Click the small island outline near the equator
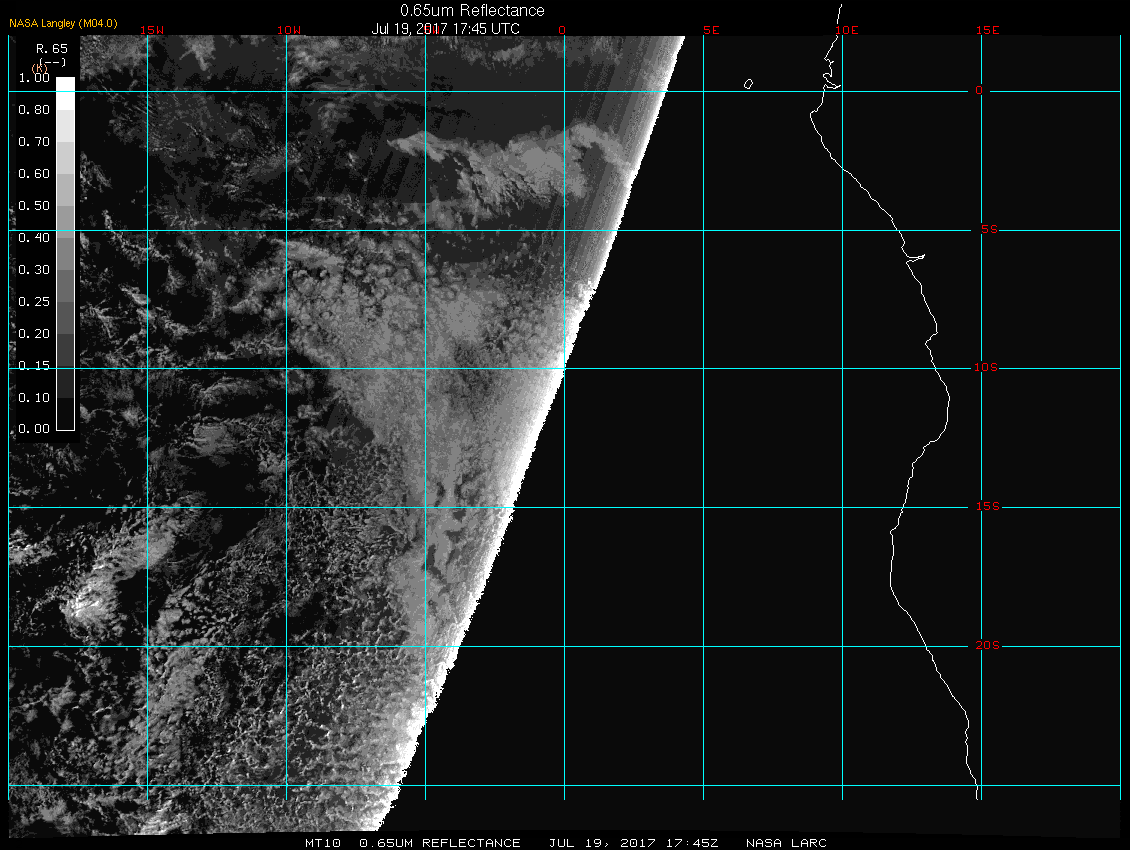 tap(748, 84)
